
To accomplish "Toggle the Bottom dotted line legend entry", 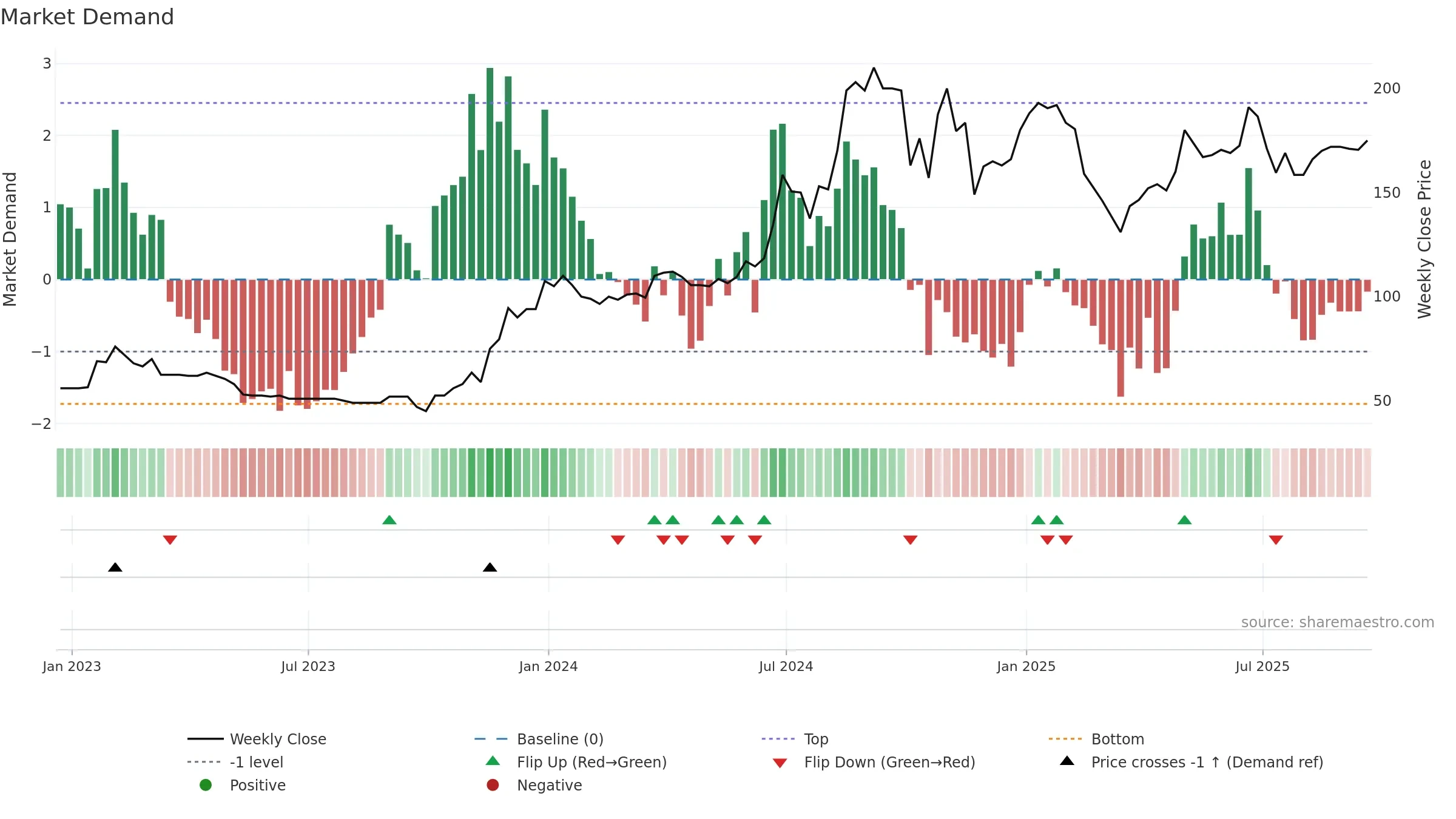I will point(1096,739).
